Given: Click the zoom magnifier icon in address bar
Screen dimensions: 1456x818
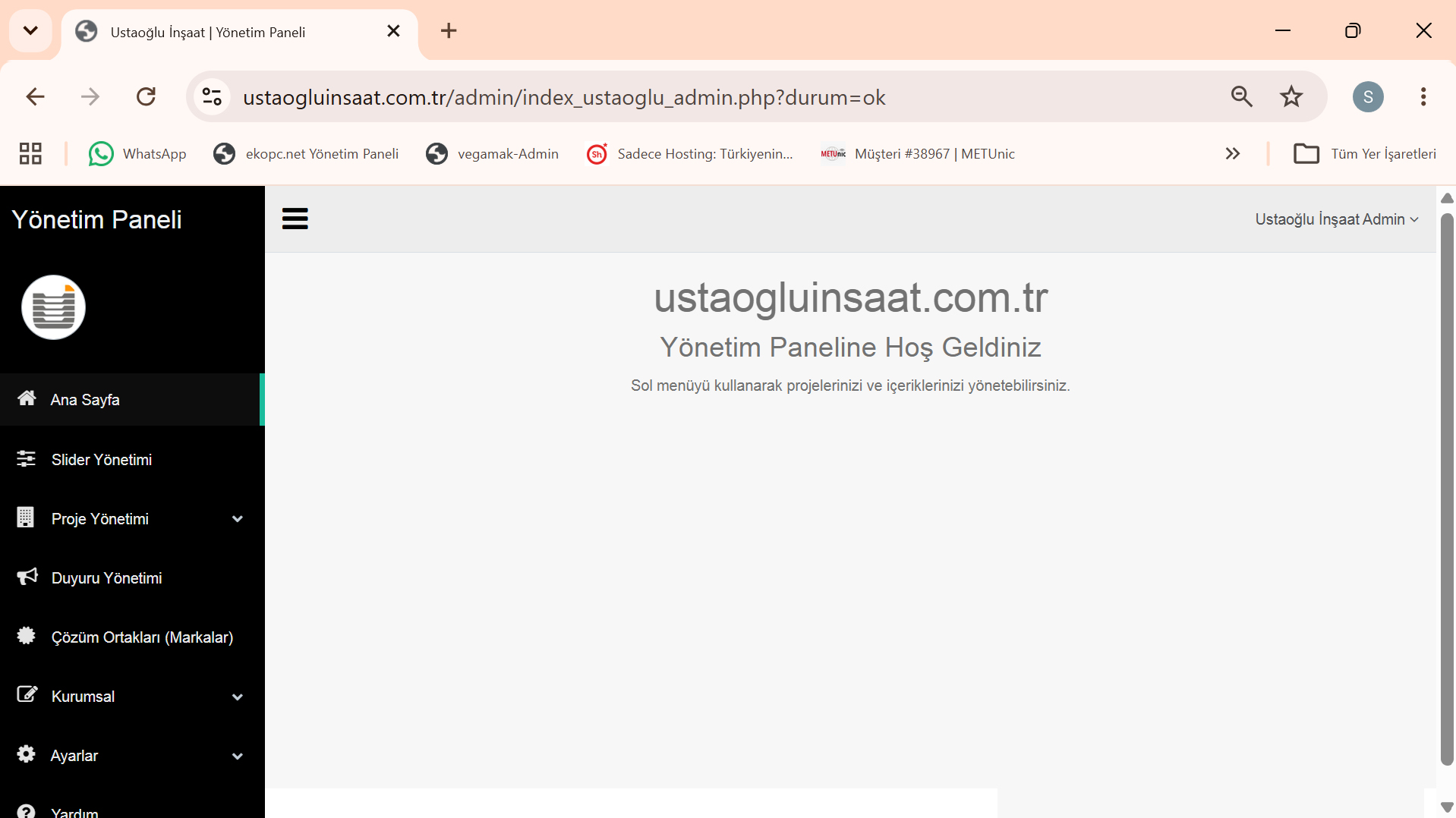Looking at the screenshot, I should tap(1242, 96).
